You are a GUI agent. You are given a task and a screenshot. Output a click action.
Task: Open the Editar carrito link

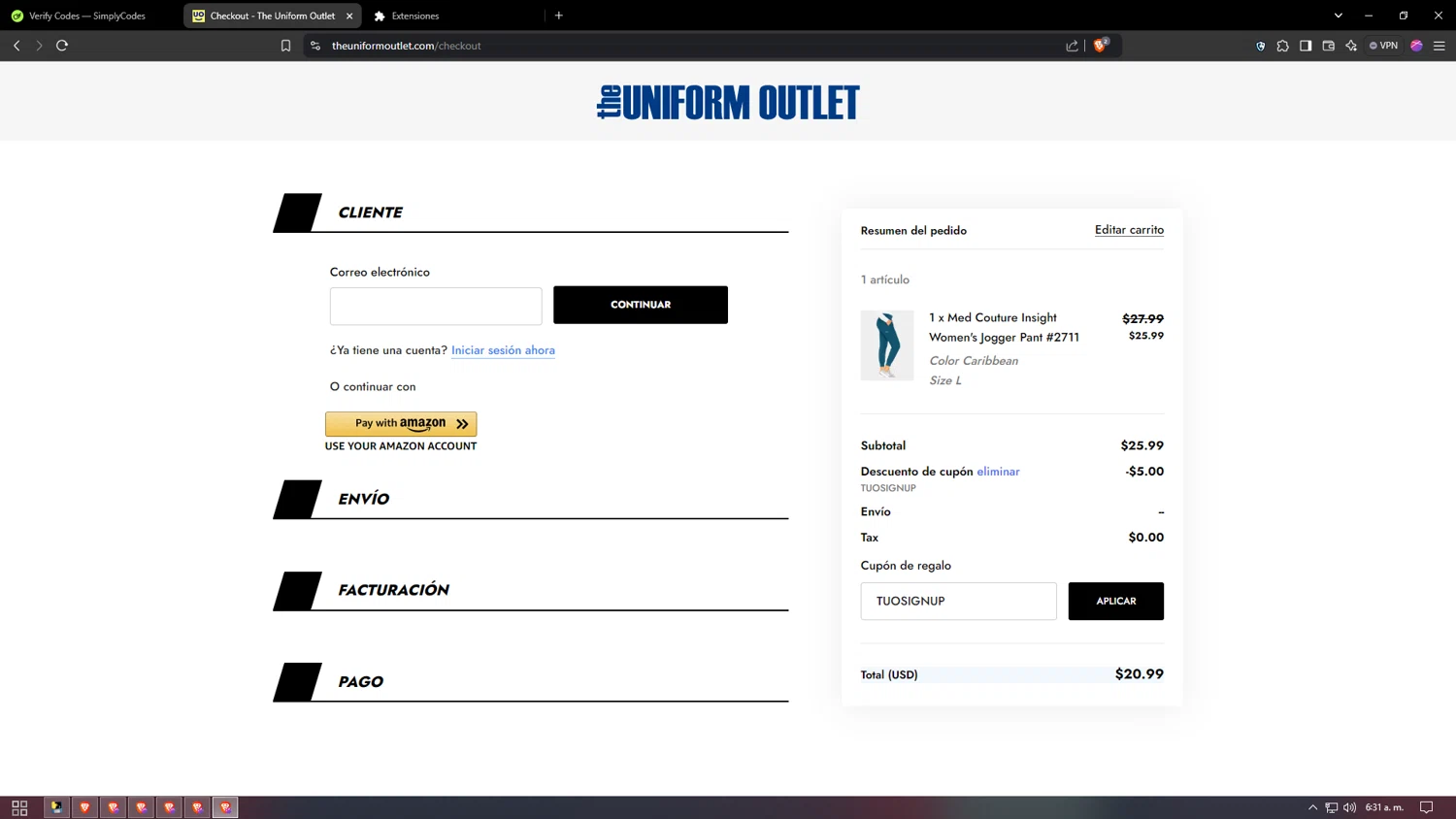point(1129,230)
